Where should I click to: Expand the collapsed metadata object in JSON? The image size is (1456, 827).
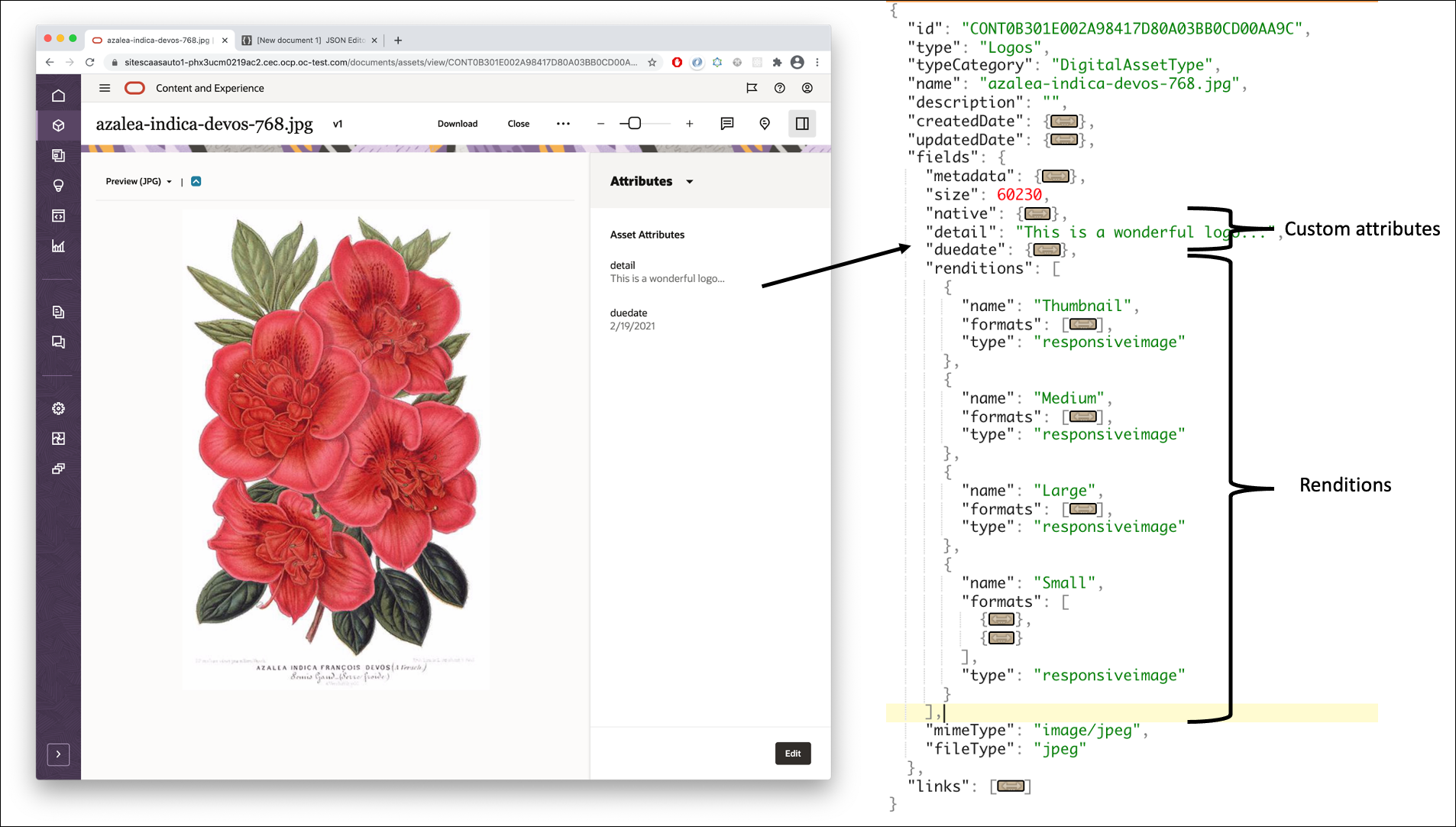[x=1055, y=177]
